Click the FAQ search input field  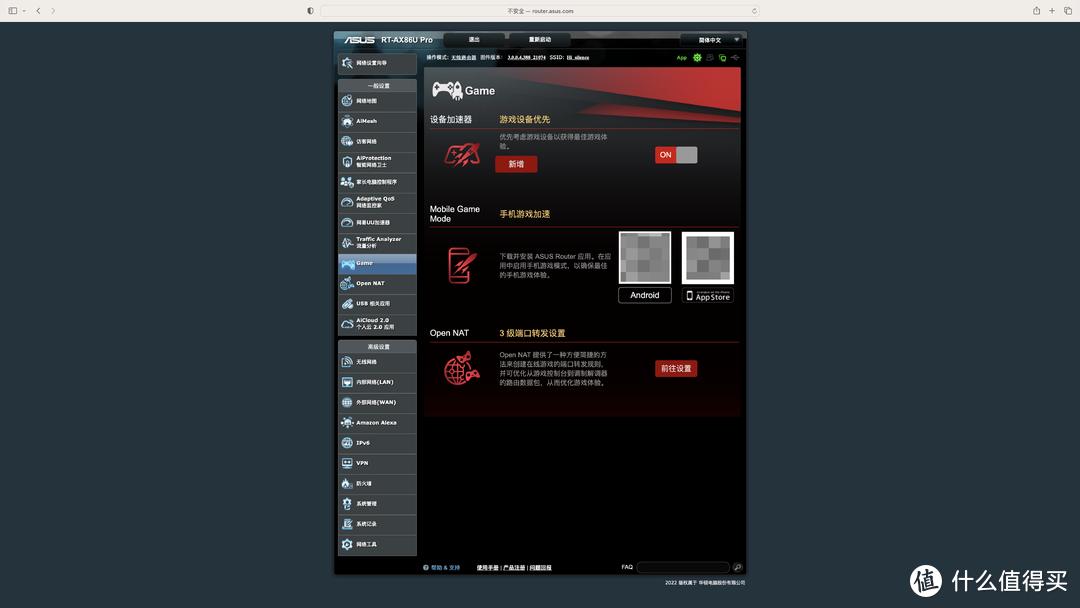tap(684, 566)
